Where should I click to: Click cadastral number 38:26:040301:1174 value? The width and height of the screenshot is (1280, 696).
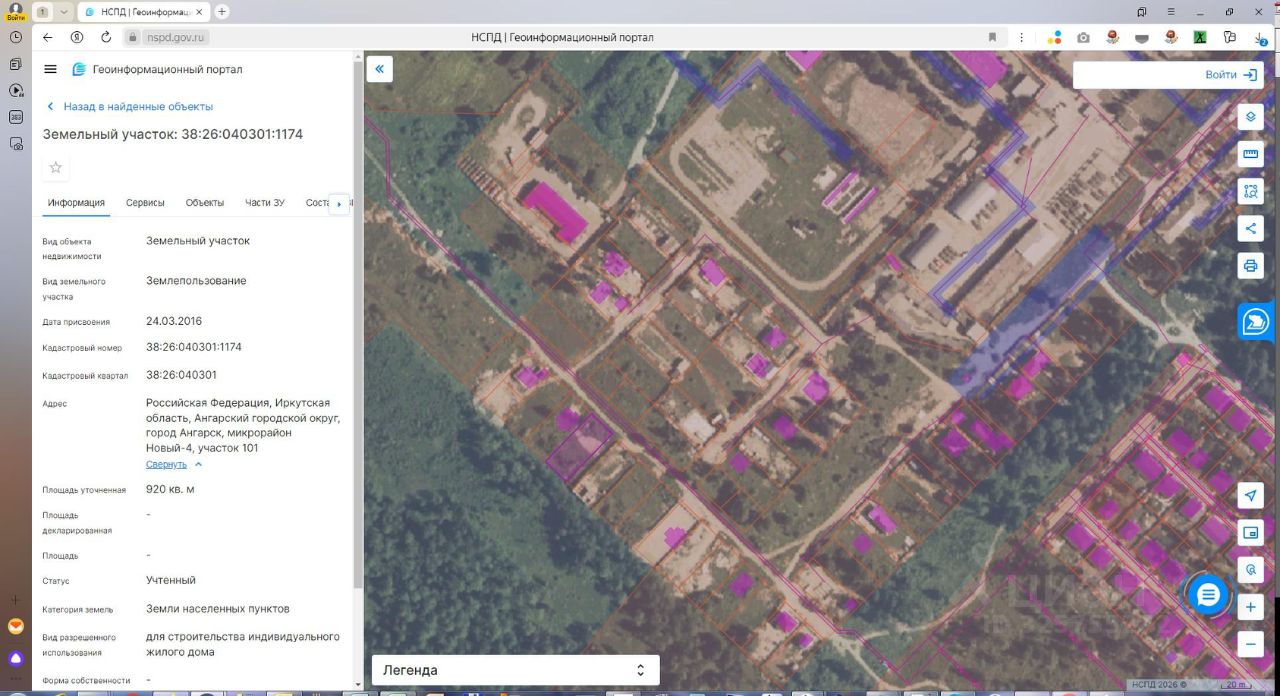[194, 347]
